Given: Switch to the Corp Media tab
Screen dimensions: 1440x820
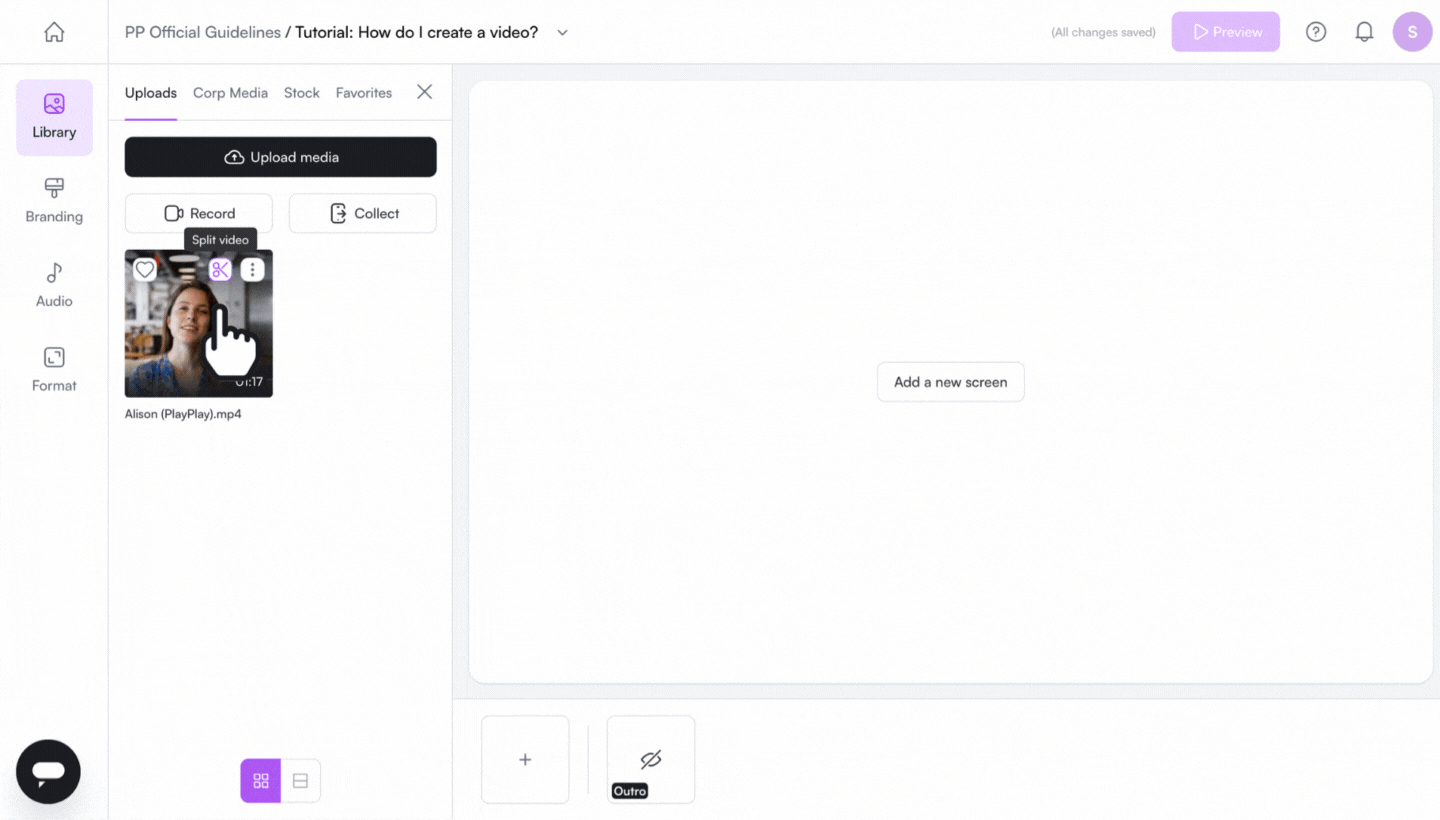Looking at the screenshot, I should [x=230, y=93].
